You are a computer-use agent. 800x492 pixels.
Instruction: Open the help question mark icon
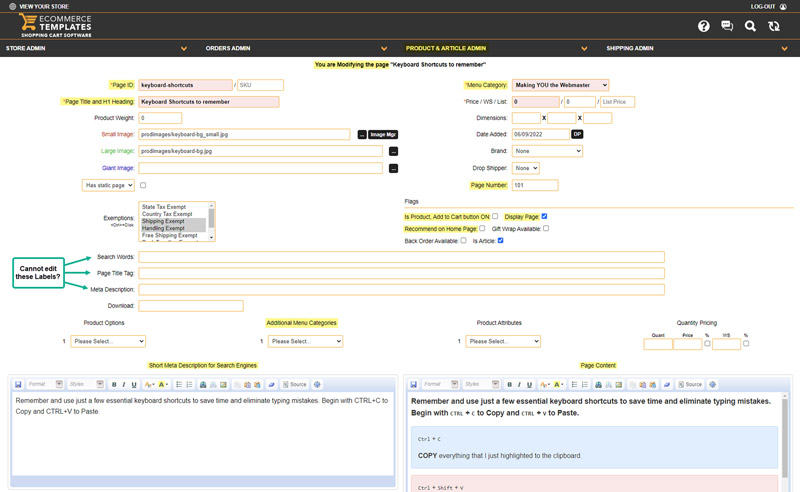click(x=704, y=27)
